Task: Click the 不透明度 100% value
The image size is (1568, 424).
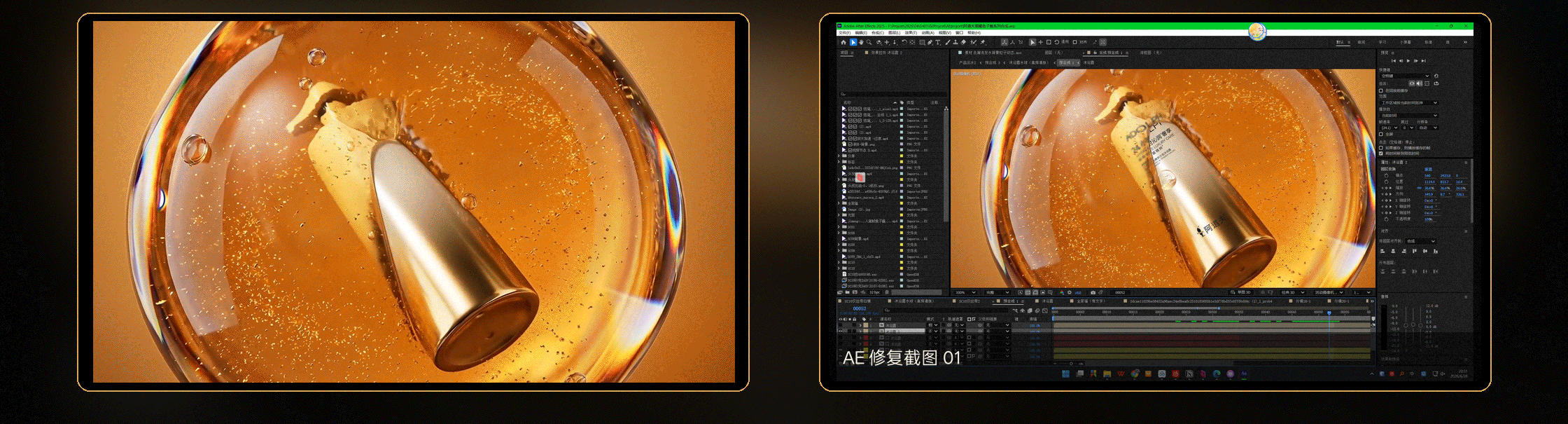Action: tap(1429, 219)
